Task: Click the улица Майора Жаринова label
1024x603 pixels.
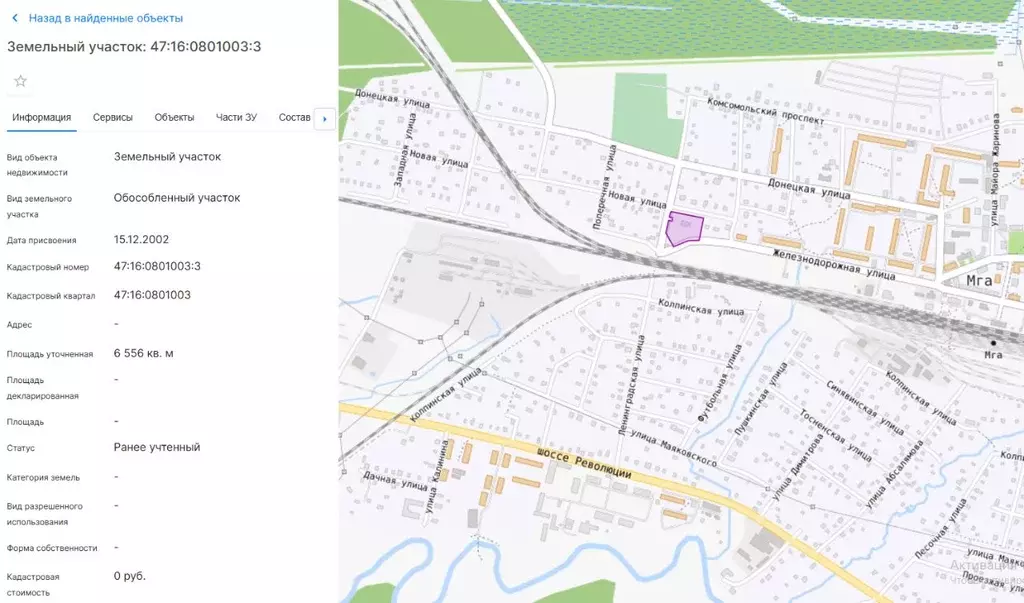Action: pyautogui.click(x=995, y=170)
